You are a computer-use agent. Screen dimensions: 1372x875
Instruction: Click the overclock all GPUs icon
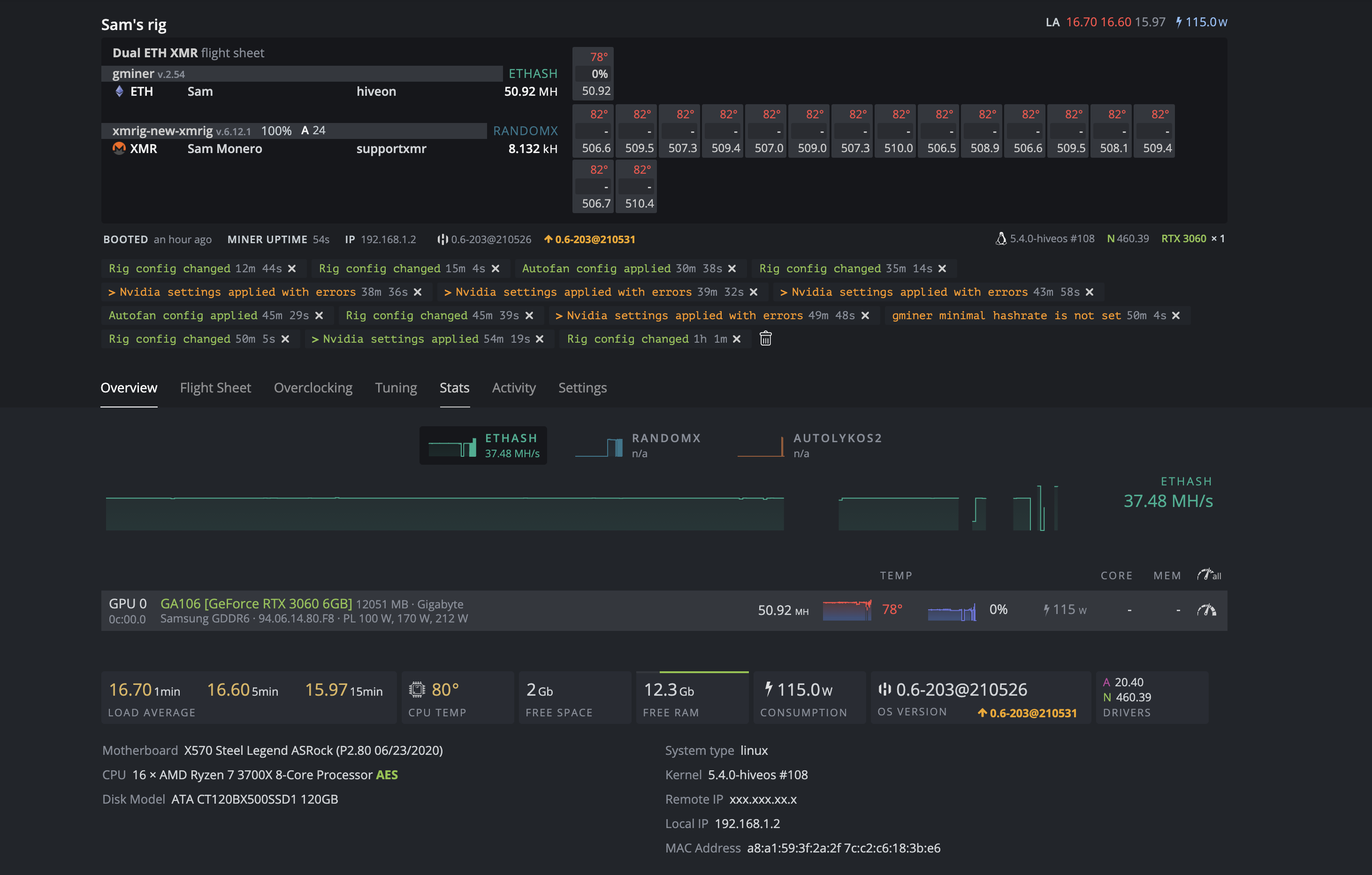1208,575
